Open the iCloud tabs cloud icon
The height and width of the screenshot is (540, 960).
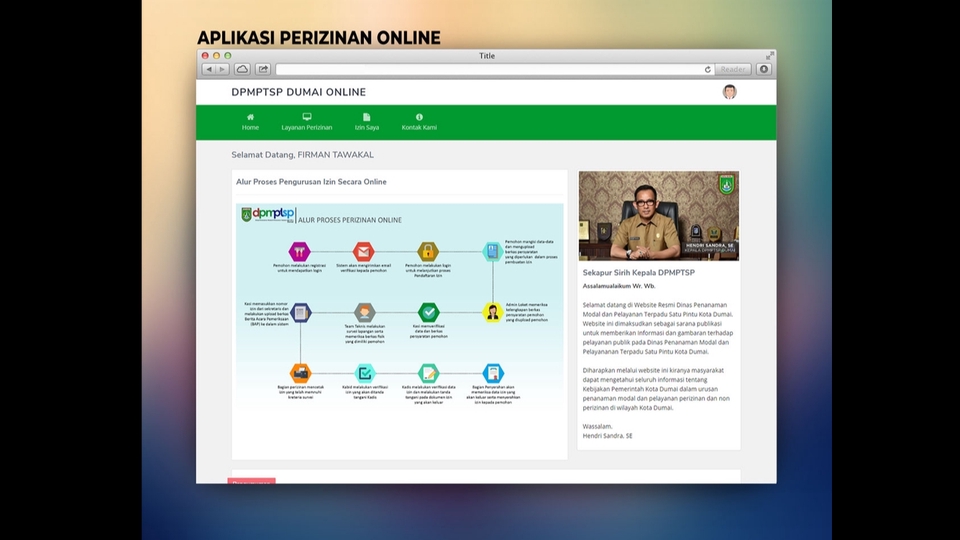242,69
